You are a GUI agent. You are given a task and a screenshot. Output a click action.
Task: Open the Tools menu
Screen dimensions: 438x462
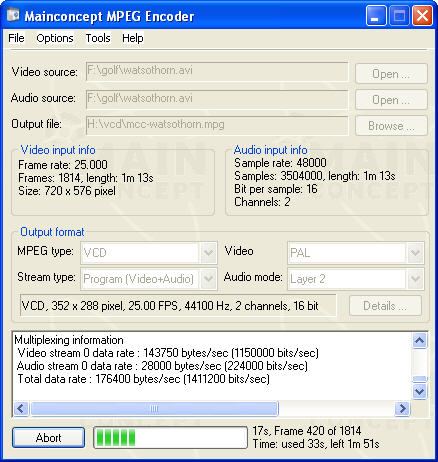98,38
